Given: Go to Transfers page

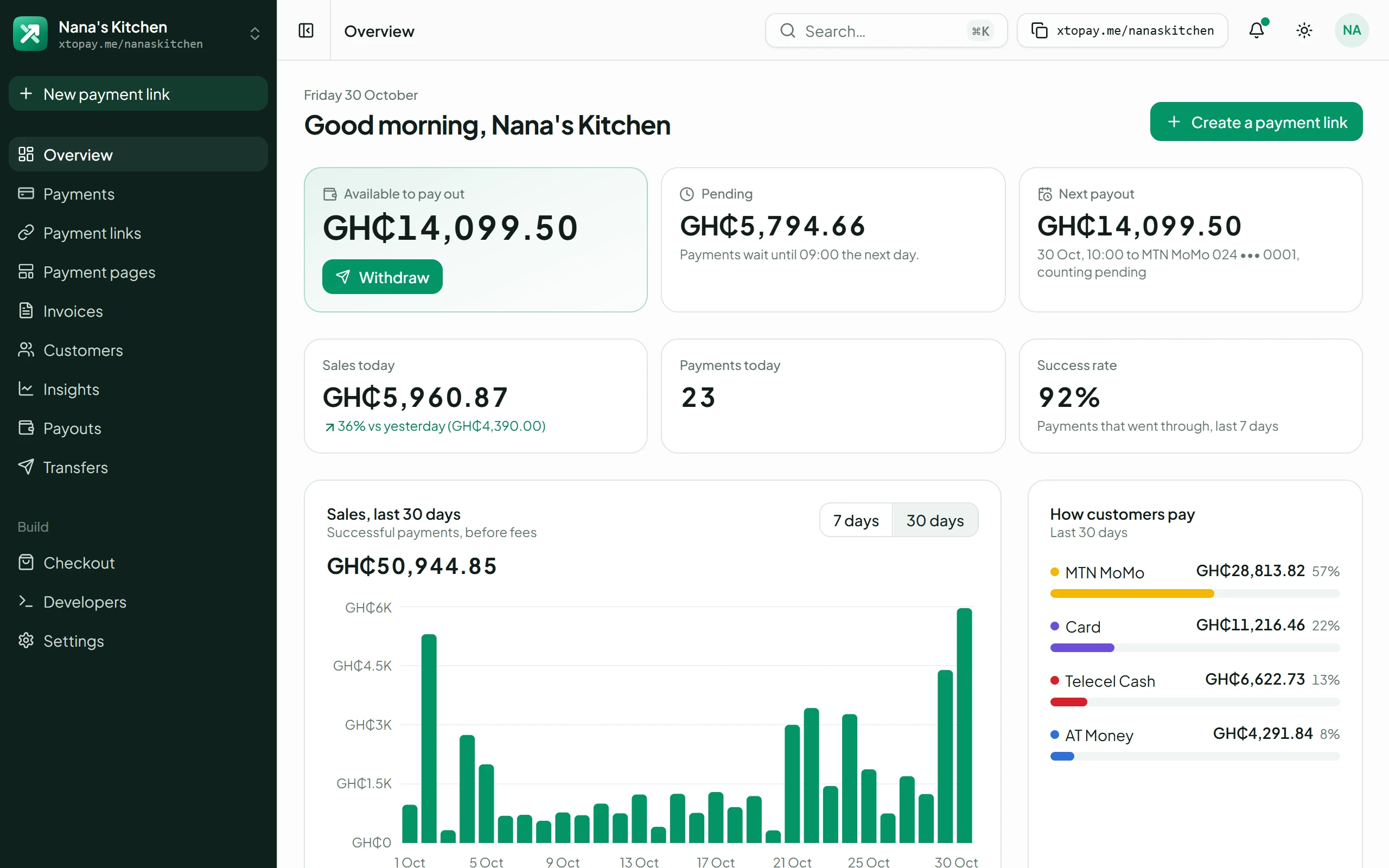Looking at the screenshot, I should 138,467.
